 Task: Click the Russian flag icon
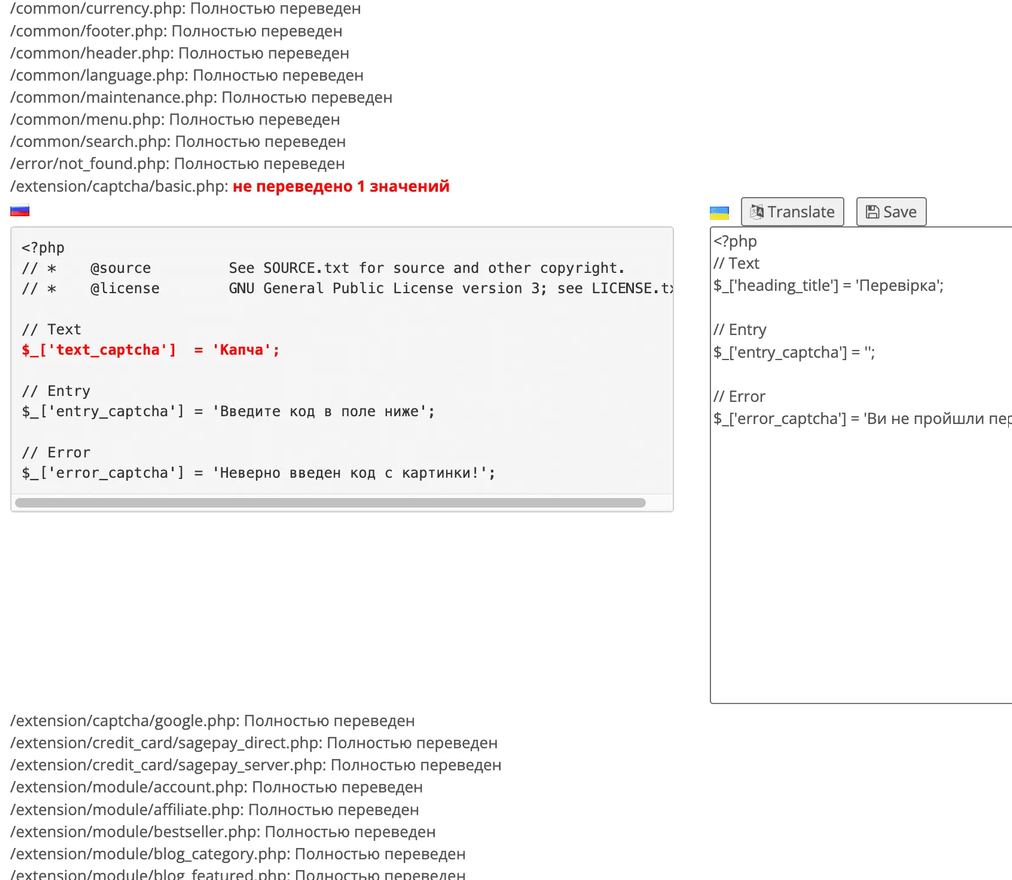(x=20, y=210)
